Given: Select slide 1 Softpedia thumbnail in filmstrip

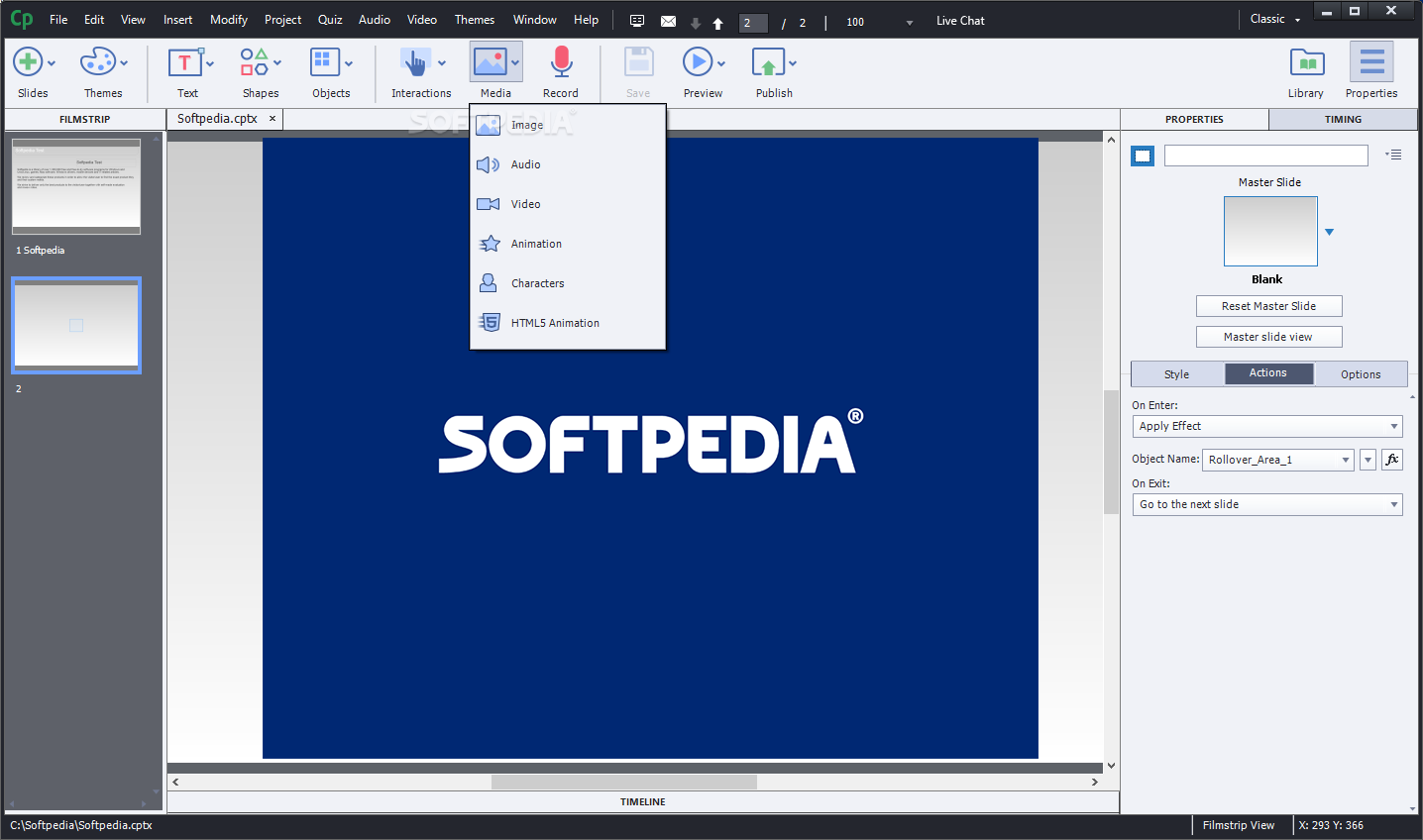Looking at the screenshot, I should [76, 186].
